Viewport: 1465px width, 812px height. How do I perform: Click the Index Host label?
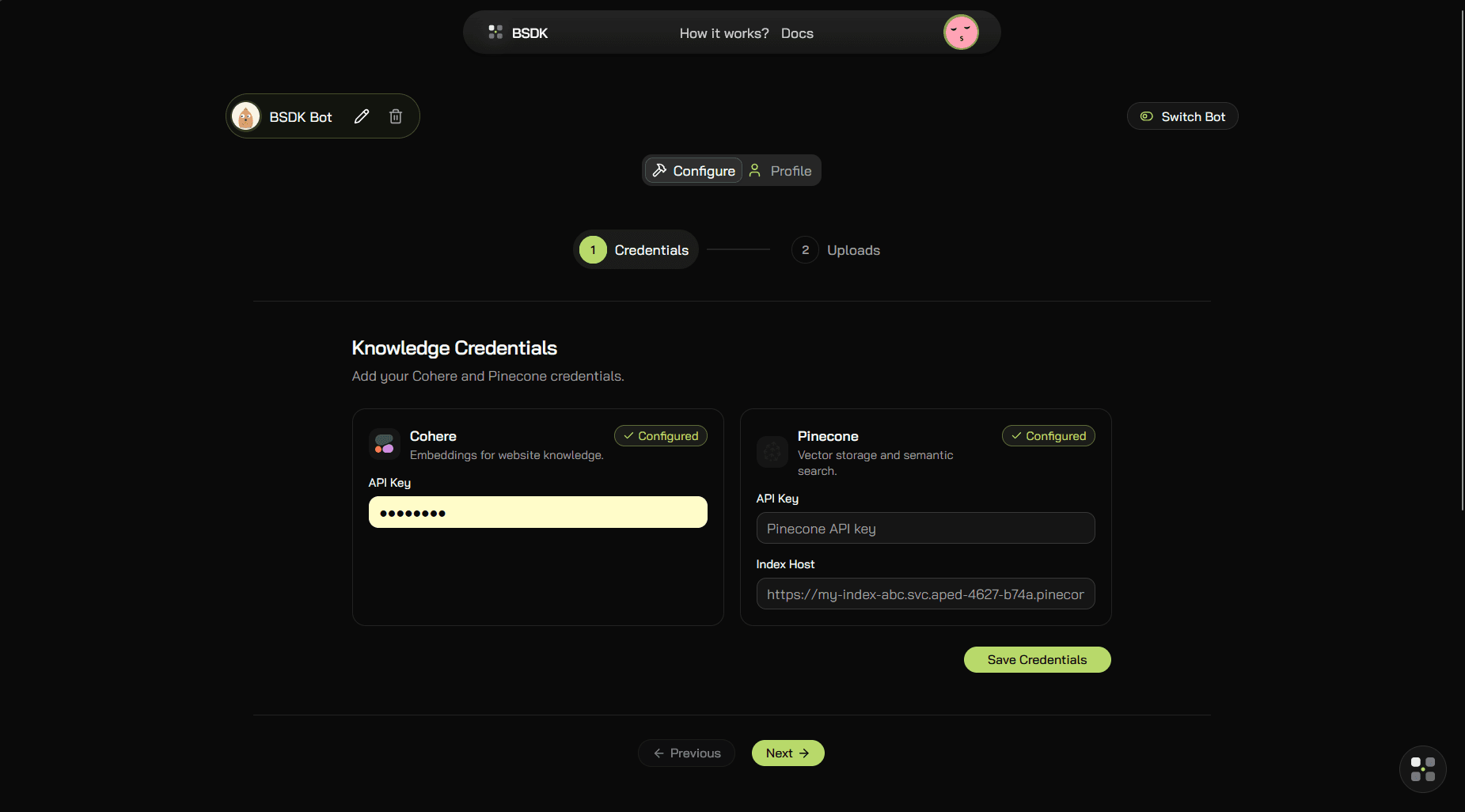[785, 564]
